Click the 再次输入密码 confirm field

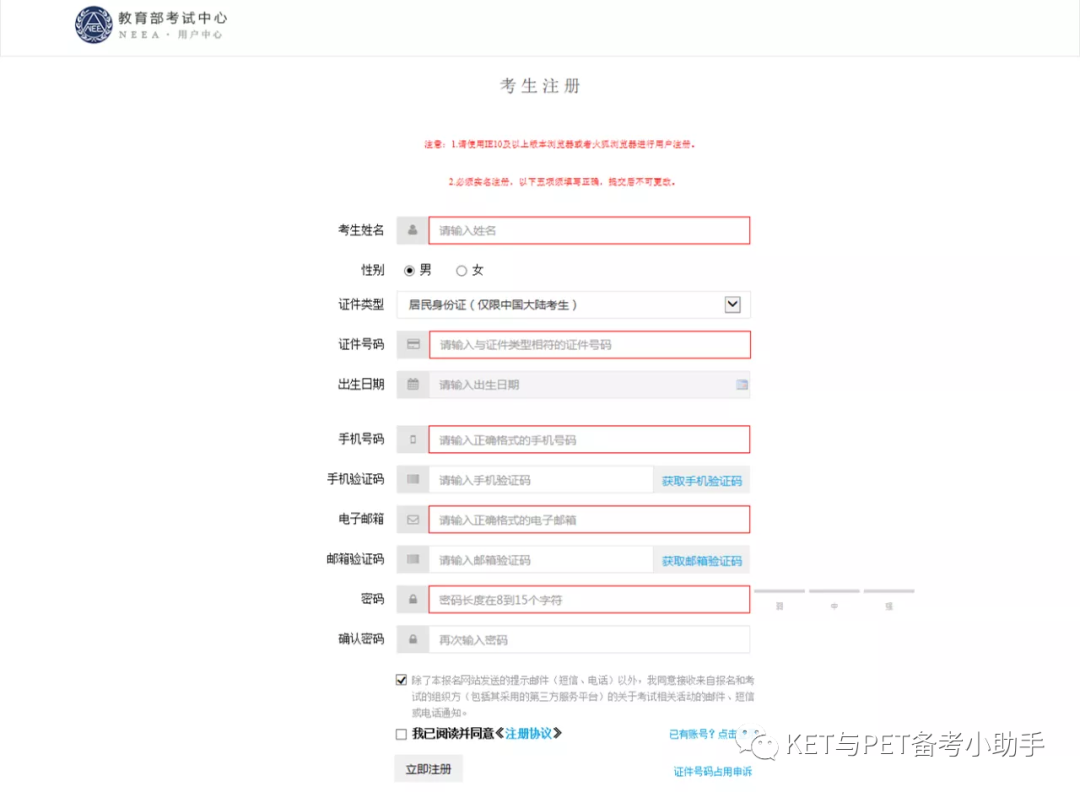(590, 639)
